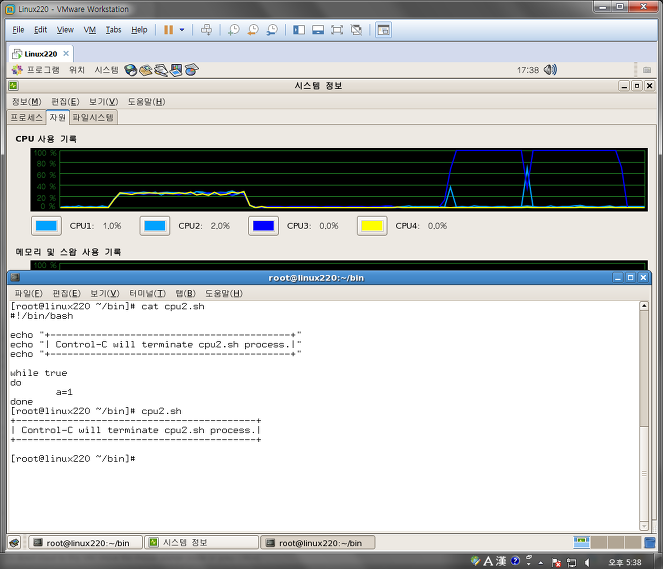Screen dimensions: 663x569
Task: Launch the fourth panel launcher icon
Action: [x=176, y=70]
